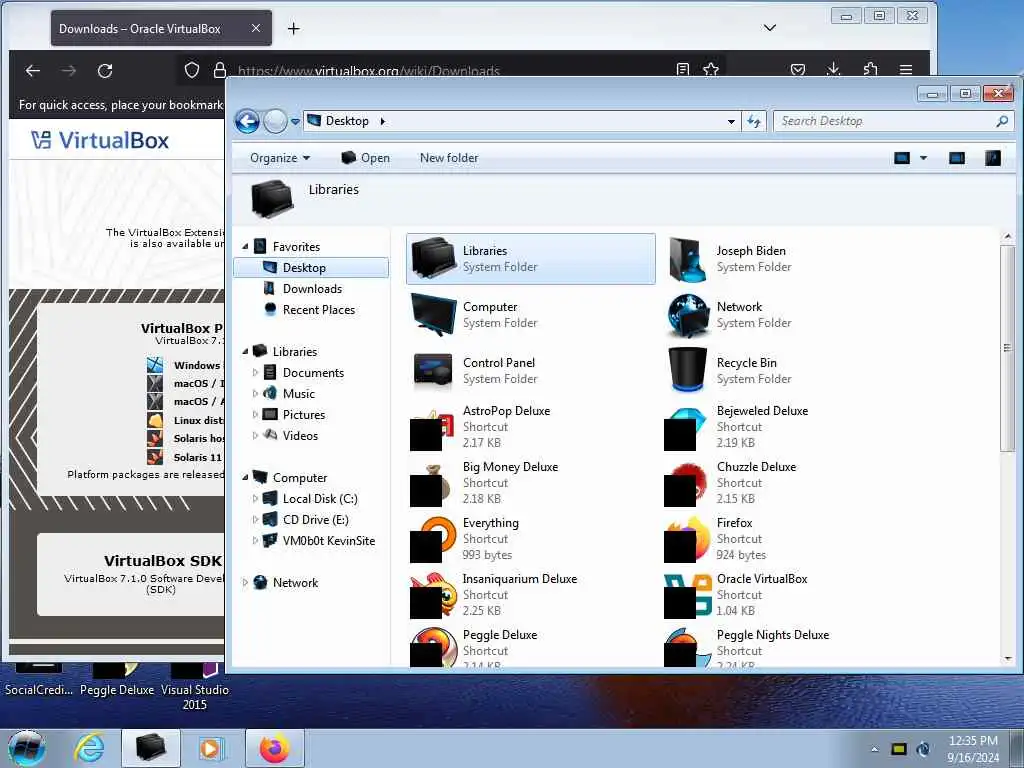Select the Libraries system folder item

(x=530, y=259)
